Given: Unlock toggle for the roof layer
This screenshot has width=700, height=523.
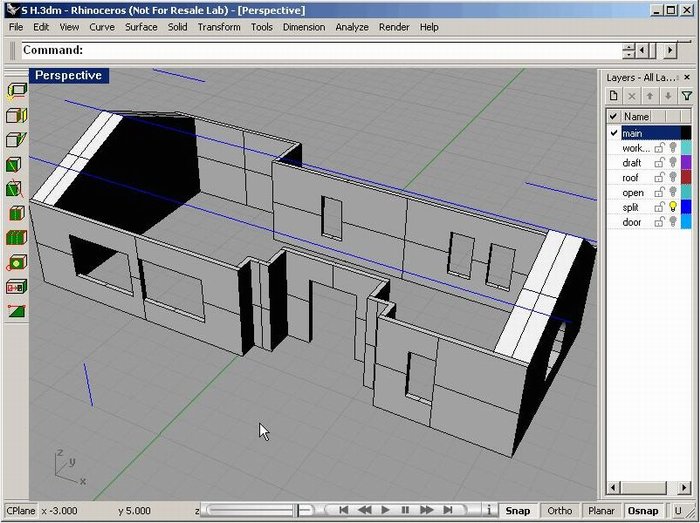Looking at the screenshot, I should pos(659,177).
